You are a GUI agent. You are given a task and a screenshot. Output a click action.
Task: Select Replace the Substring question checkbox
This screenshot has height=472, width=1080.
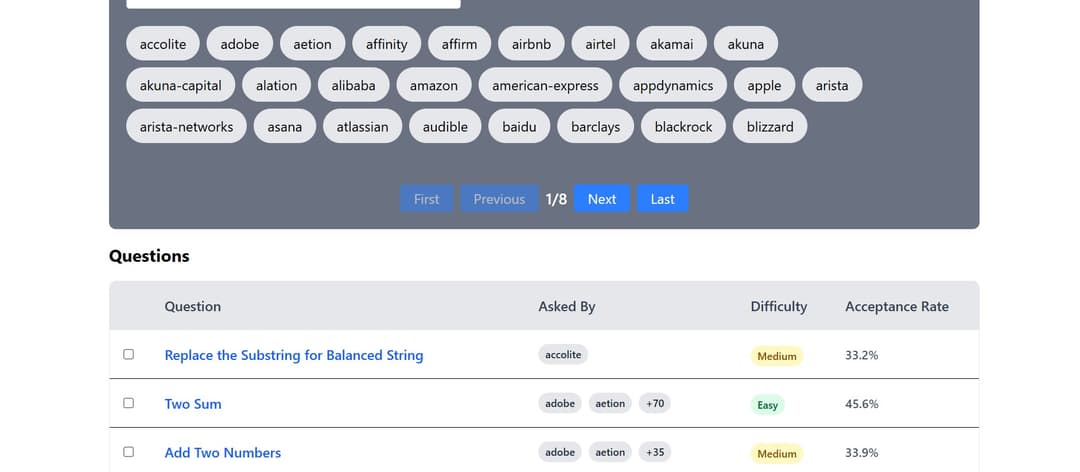[128, 354]
